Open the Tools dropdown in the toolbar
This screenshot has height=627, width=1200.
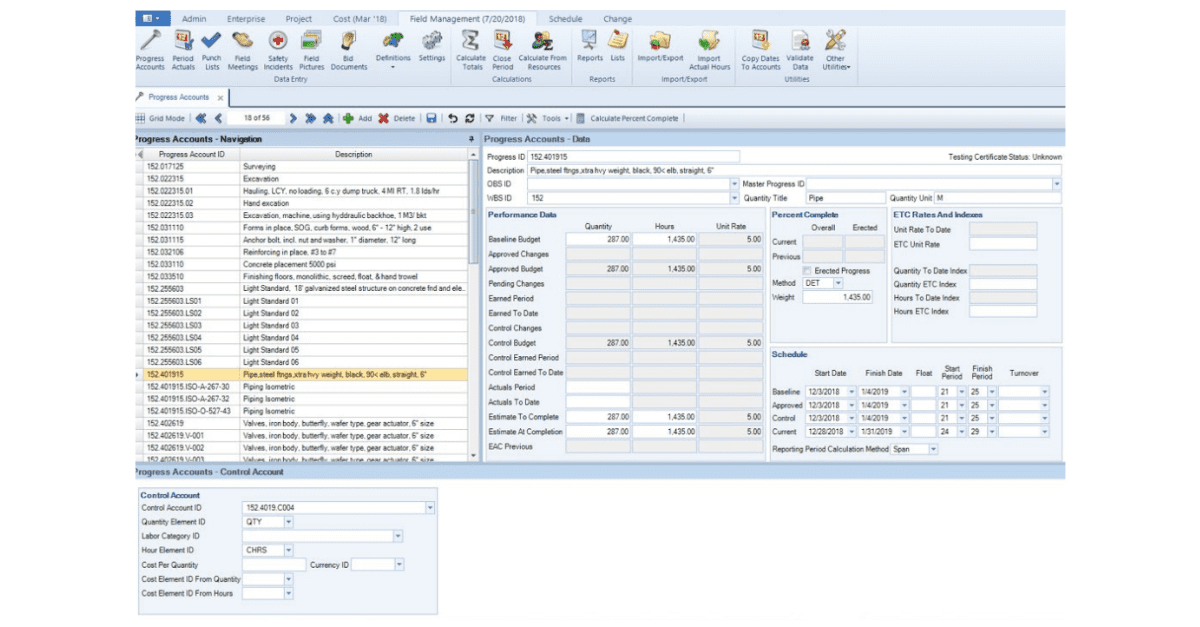[x=548, y=118]
